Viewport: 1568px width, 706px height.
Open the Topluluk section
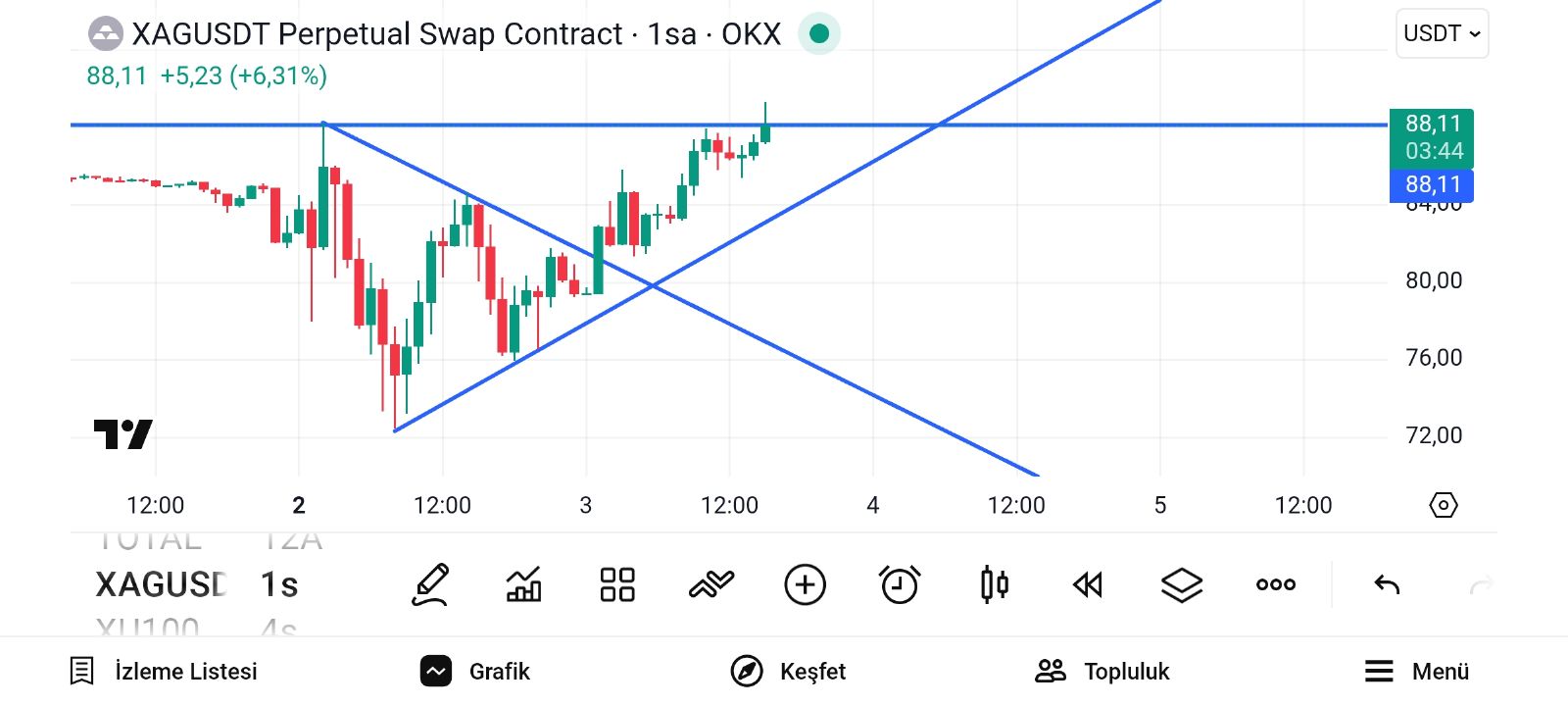tap(1102, 672)
